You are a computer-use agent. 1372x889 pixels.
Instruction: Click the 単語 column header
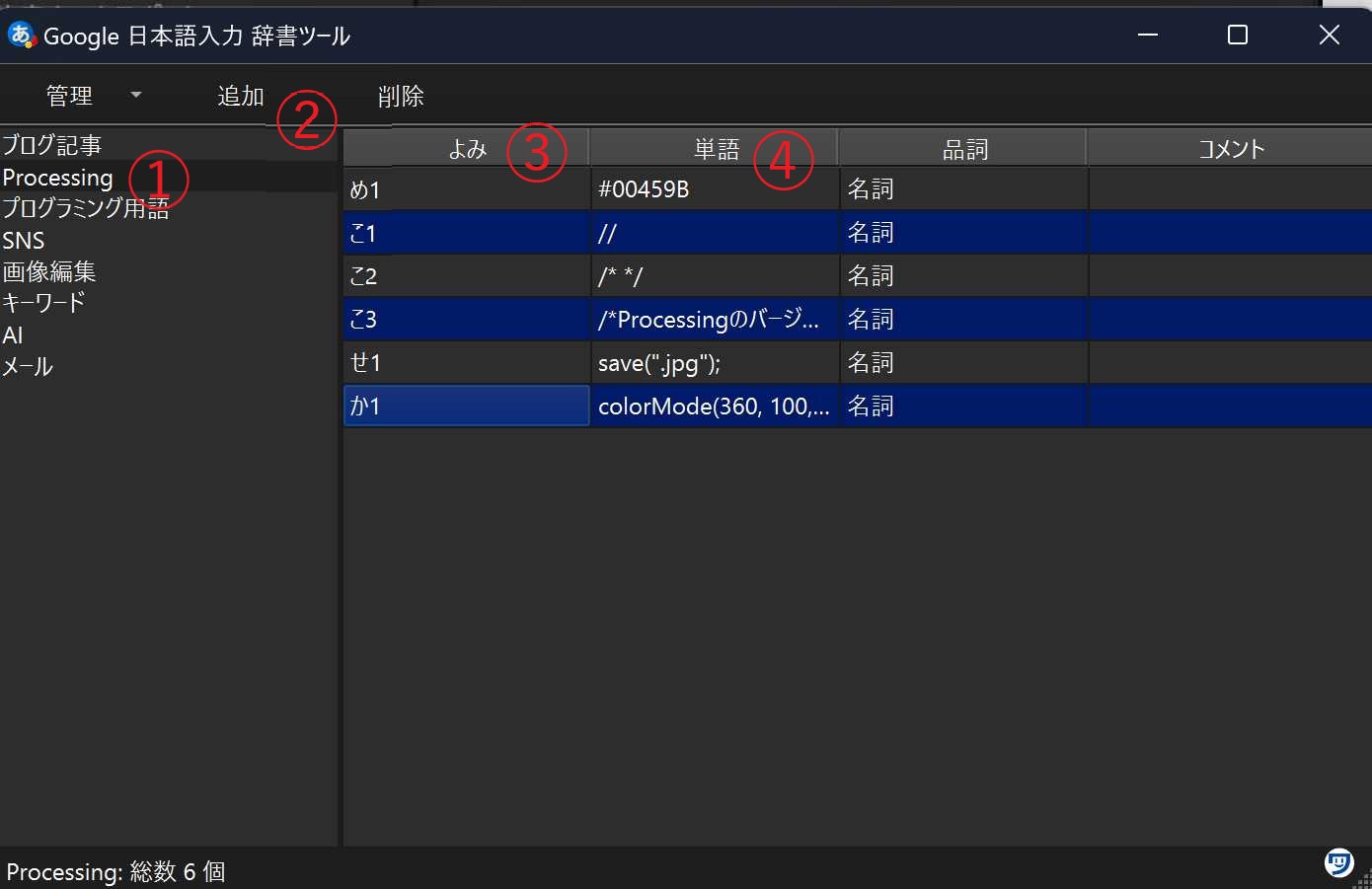pyautogui.click(x=716, y=148)
